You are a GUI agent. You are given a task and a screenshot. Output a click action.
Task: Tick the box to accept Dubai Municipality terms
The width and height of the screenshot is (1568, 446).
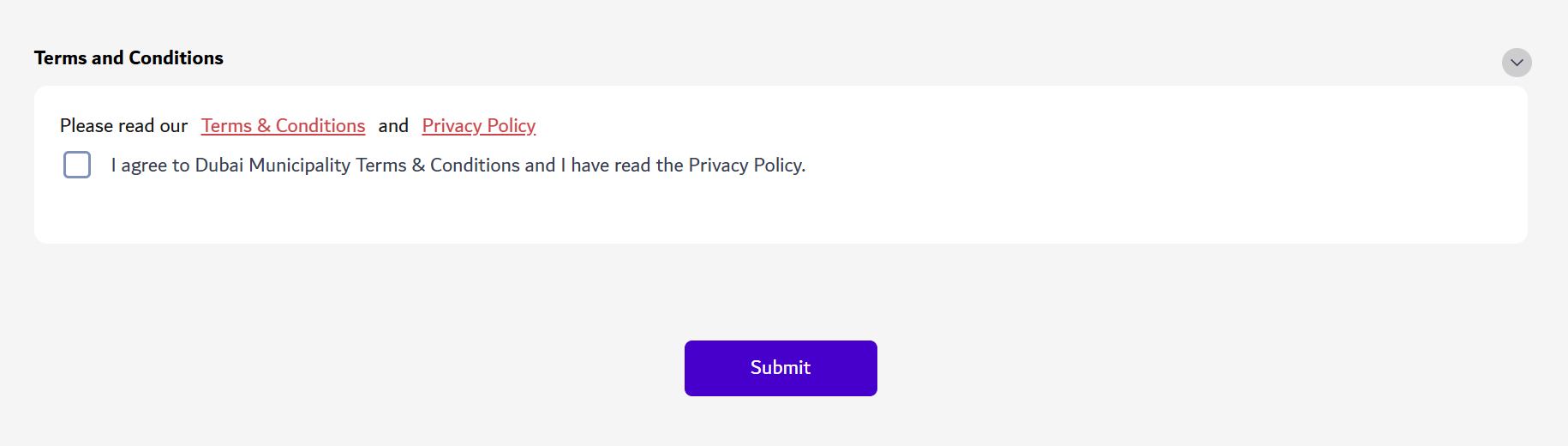(77, 165)
